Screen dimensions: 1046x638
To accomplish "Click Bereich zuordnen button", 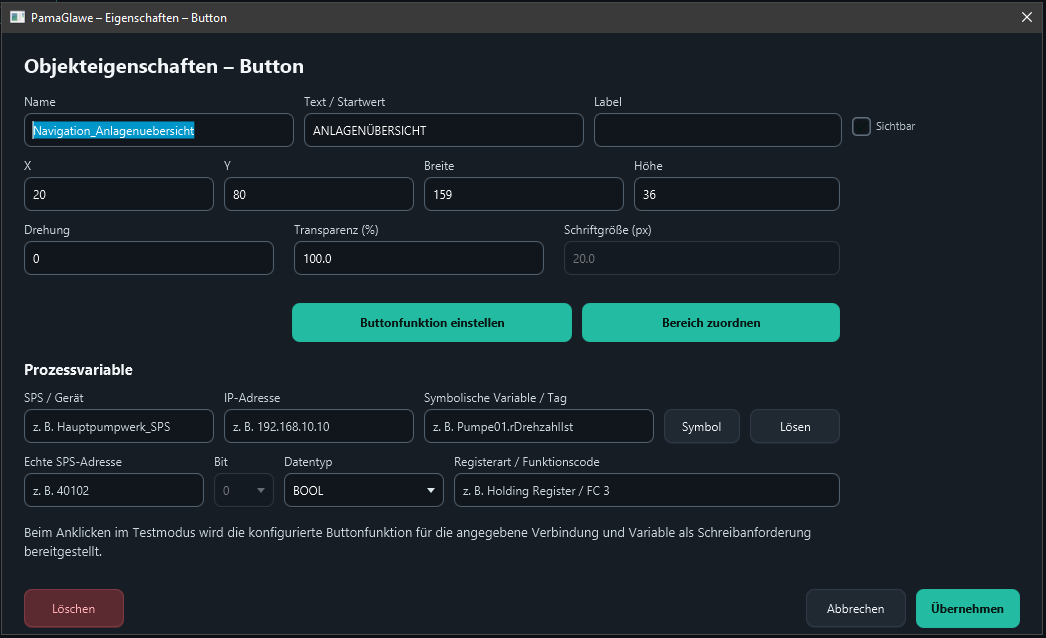I will [x=710, y=323].
